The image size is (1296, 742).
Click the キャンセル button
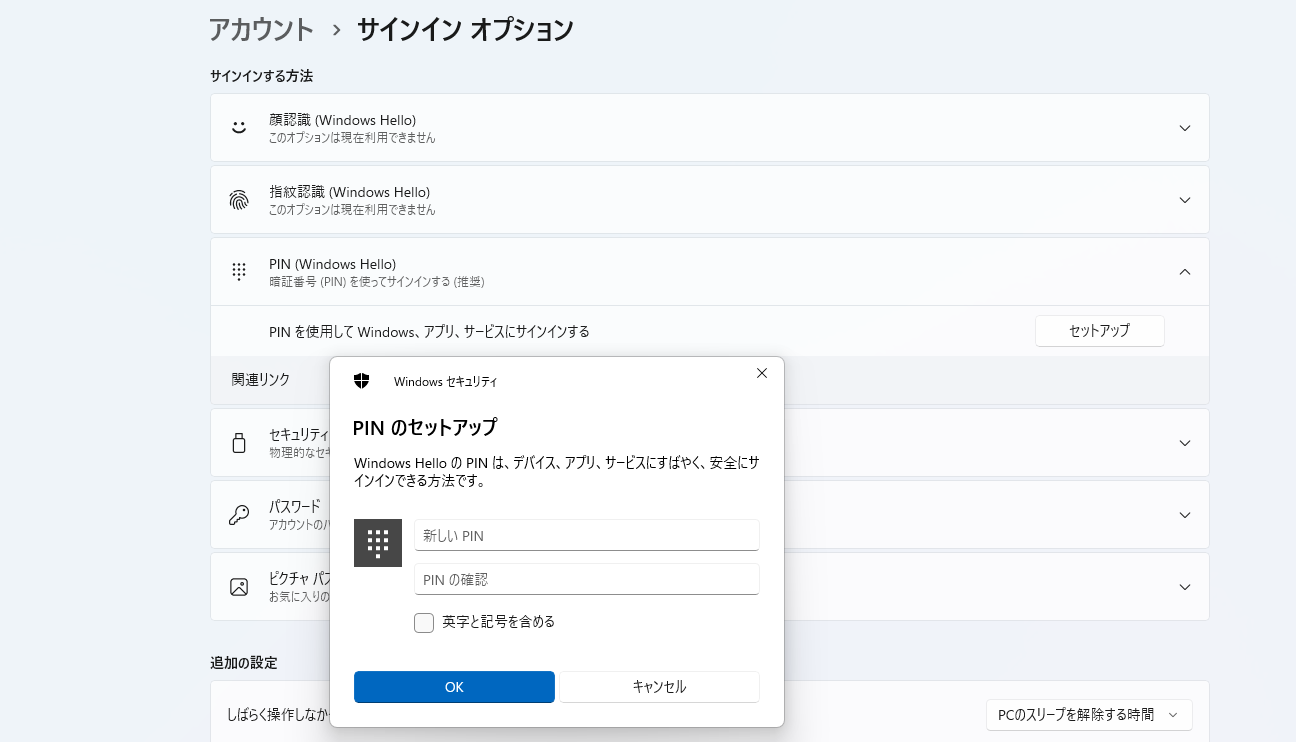click(x=659, y=687)
